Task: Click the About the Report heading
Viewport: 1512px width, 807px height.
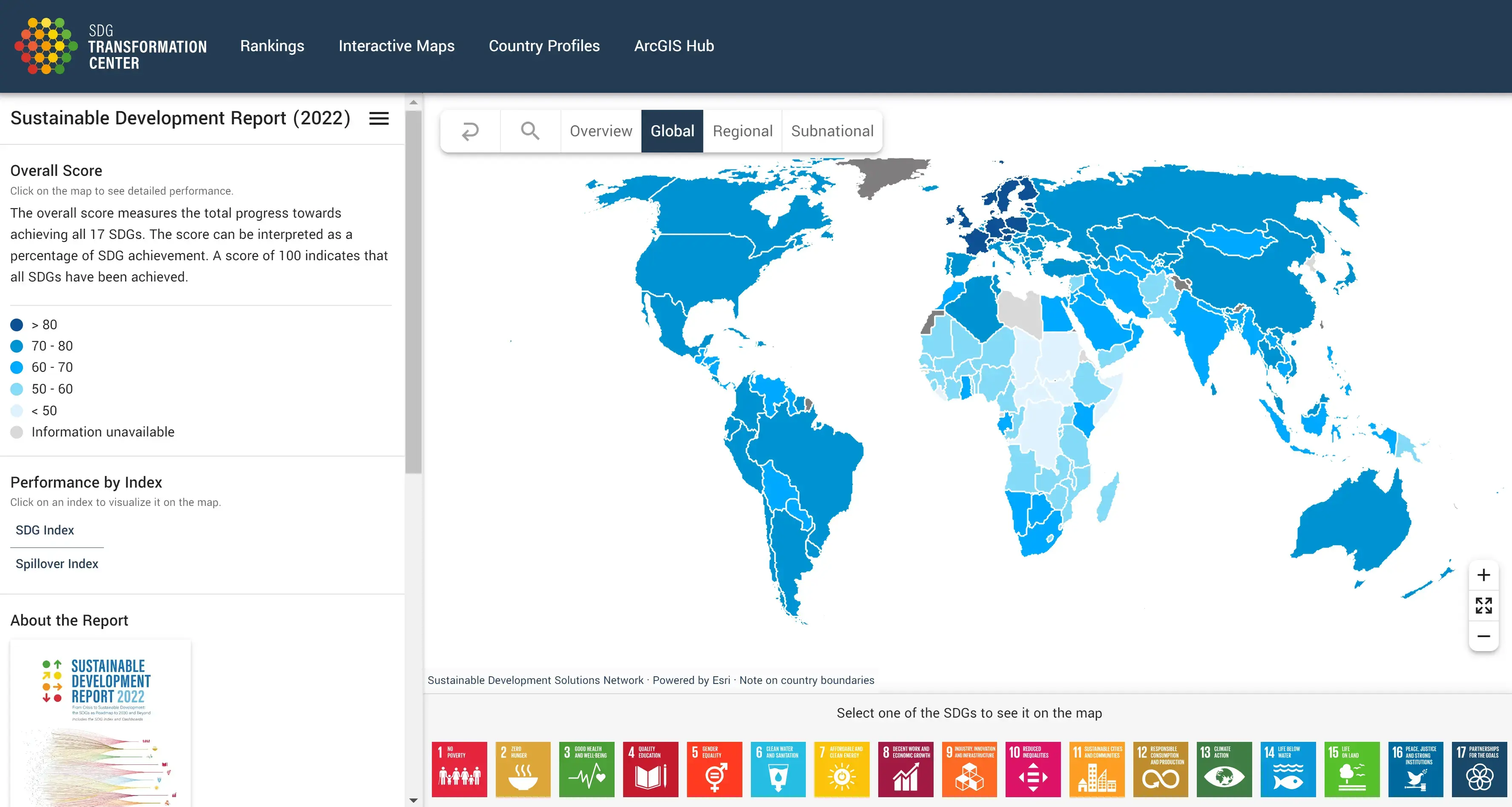Action: click(69, 620)
